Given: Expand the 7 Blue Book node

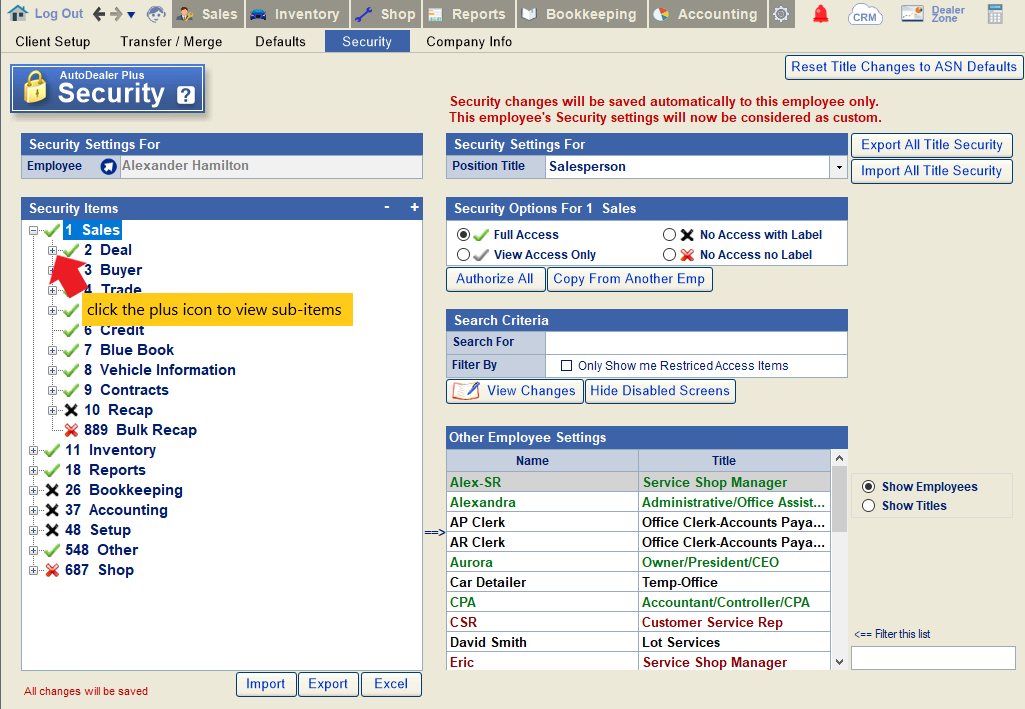Looking at the screenshot, I should pos(52,350).
